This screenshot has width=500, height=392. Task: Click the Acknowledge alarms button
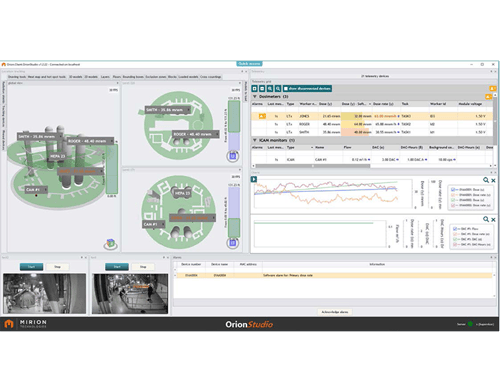click(x=335, y=312)
